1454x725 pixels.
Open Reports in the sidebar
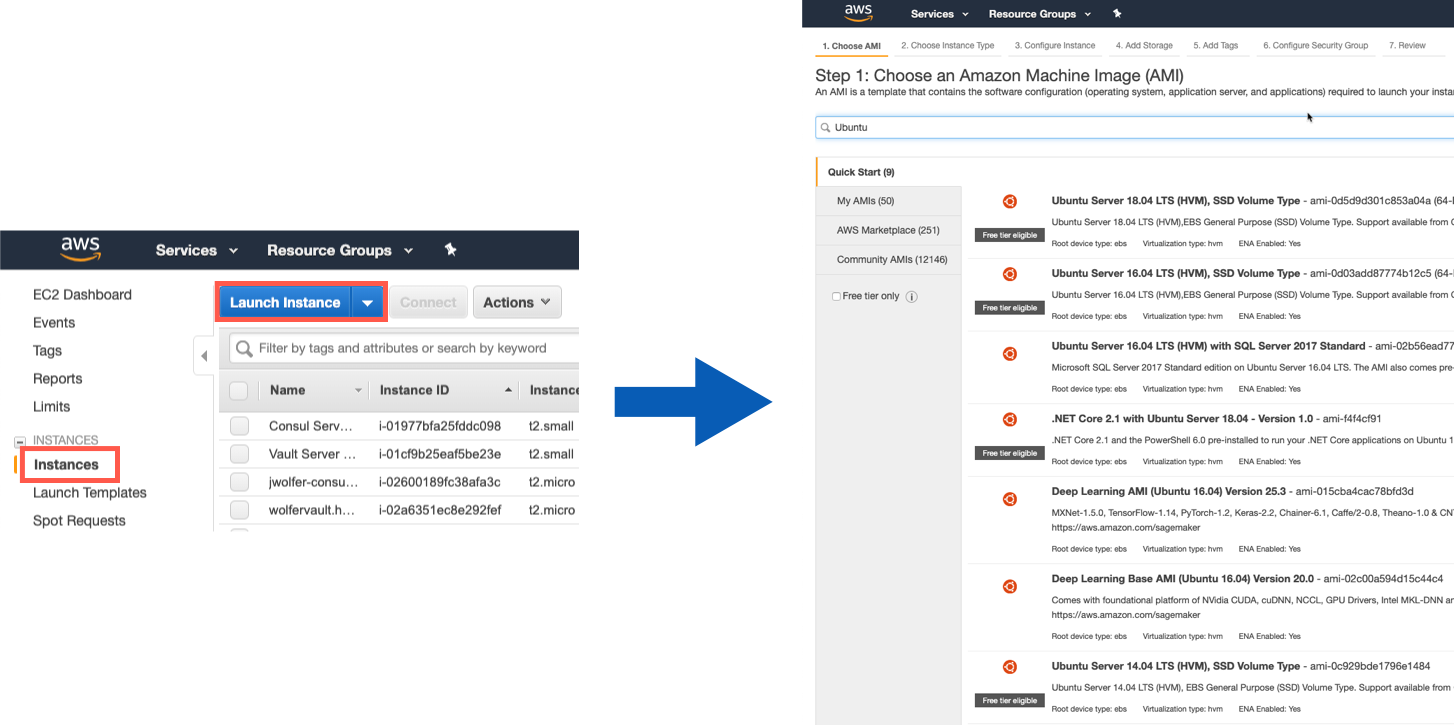58,379
